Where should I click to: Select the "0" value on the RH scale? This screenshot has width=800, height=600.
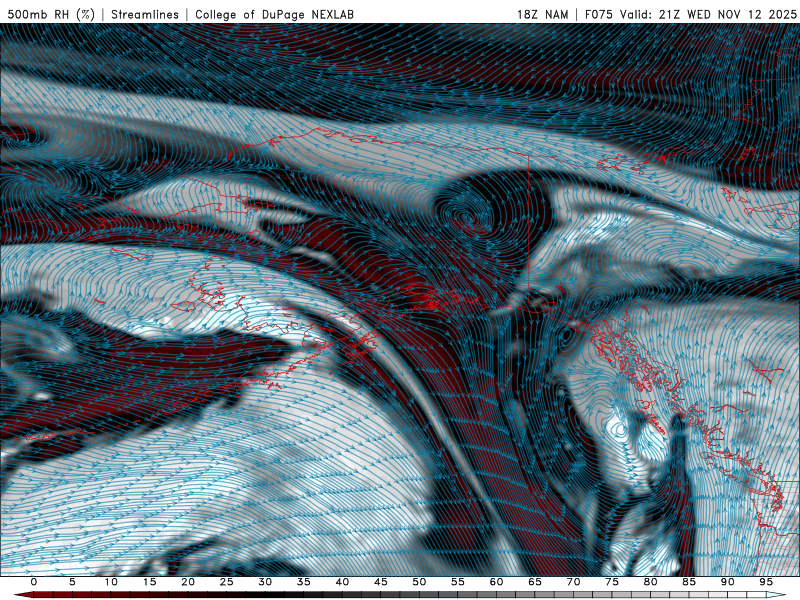34,582
